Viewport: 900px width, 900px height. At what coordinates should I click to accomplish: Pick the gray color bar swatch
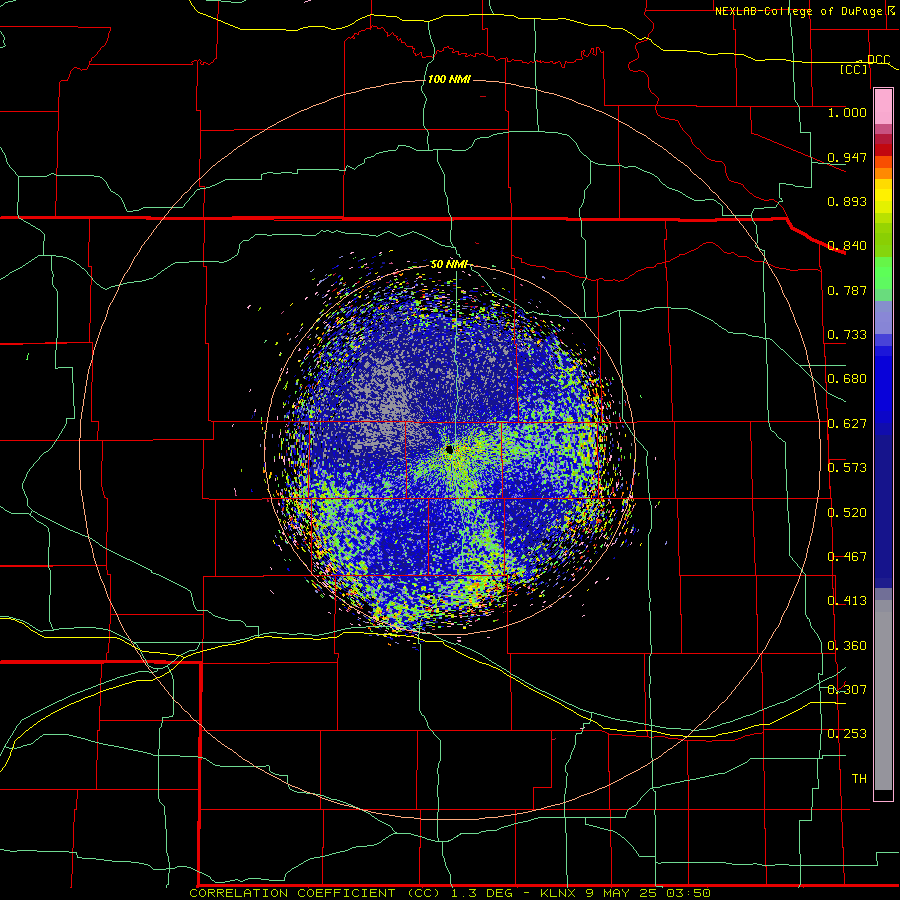coord(883,695)
